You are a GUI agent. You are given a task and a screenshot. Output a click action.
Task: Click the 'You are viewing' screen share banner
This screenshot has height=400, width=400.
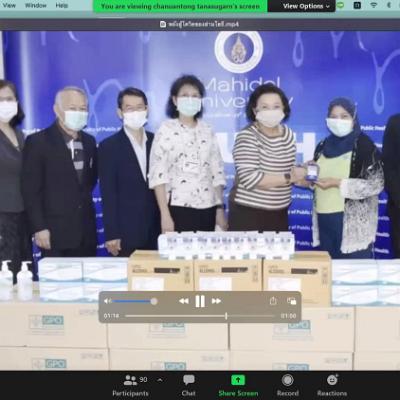[180, 6]
